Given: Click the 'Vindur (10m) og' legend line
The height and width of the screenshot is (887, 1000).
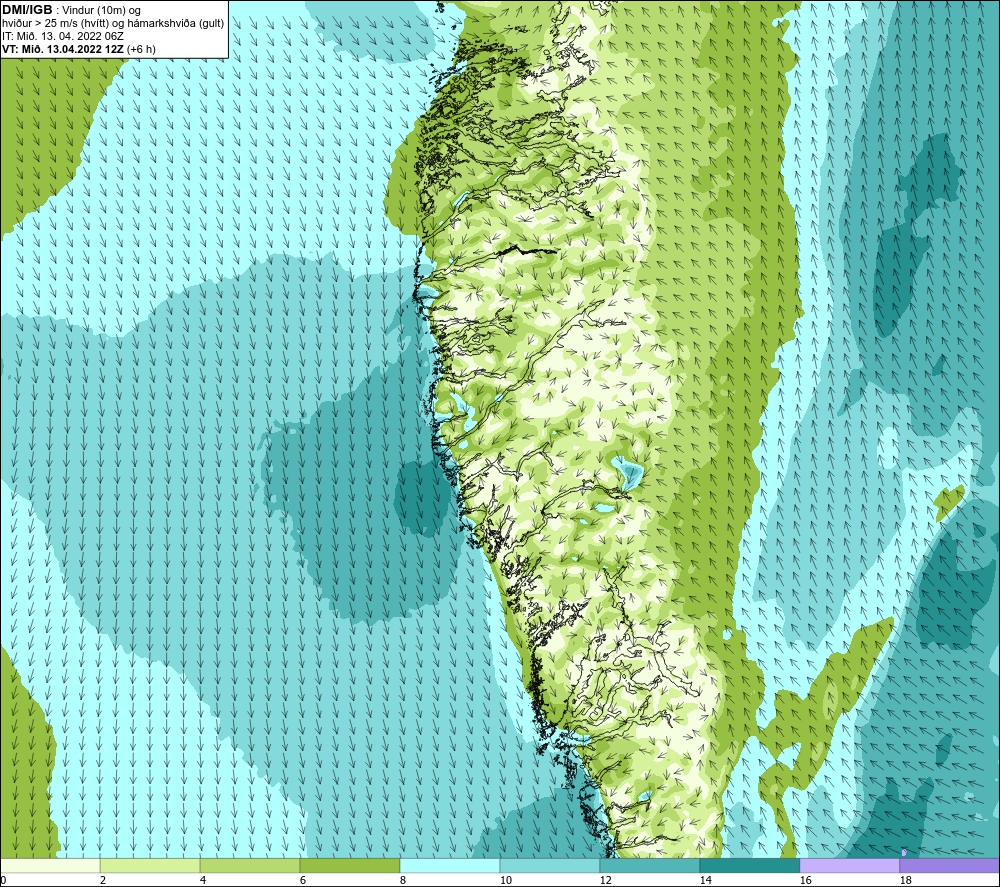Looking at the screenshot, I should pos(101,11).
